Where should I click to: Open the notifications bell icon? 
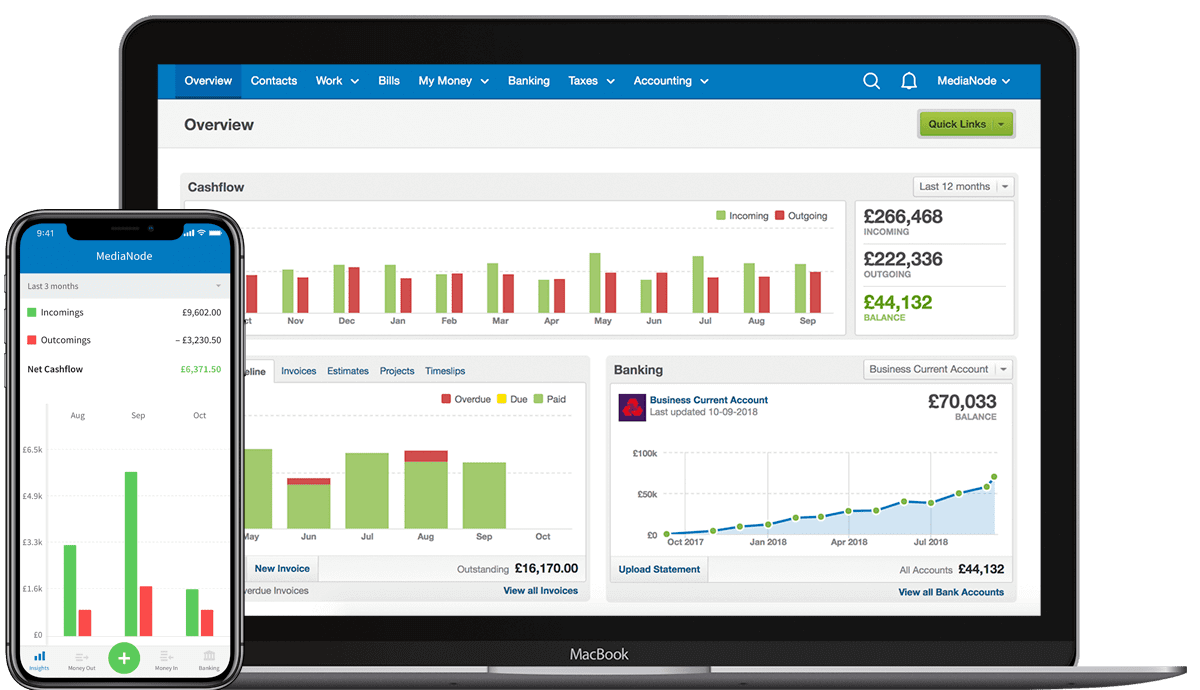908,81
